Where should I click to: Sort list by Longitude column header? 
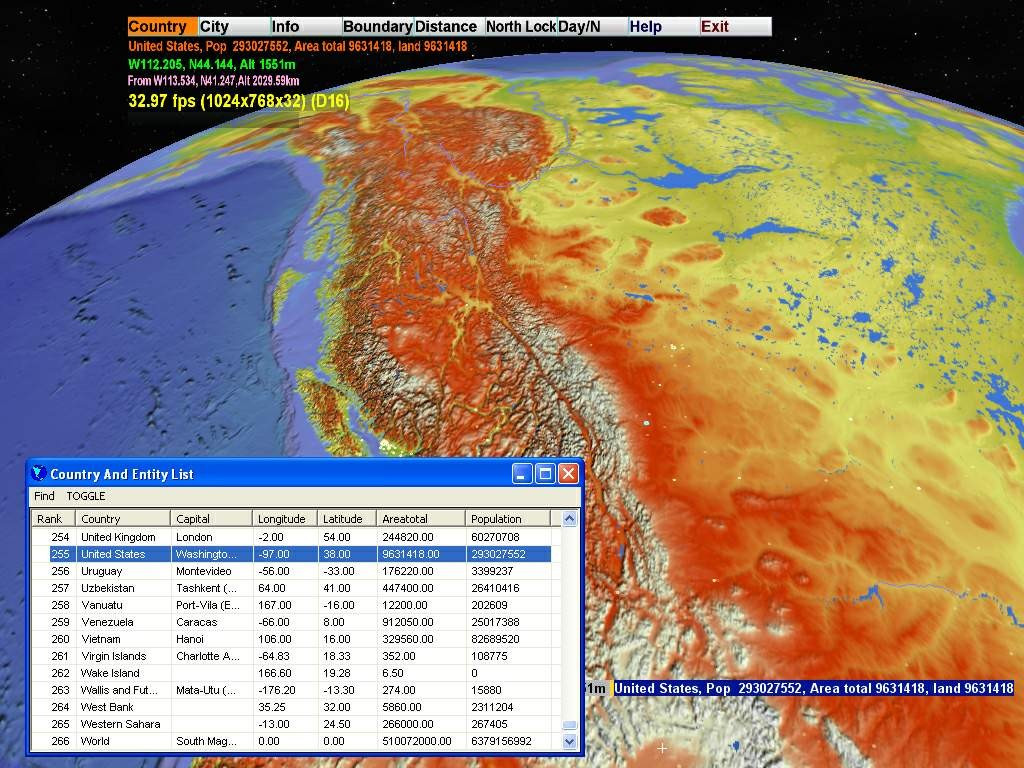[285, 519]
